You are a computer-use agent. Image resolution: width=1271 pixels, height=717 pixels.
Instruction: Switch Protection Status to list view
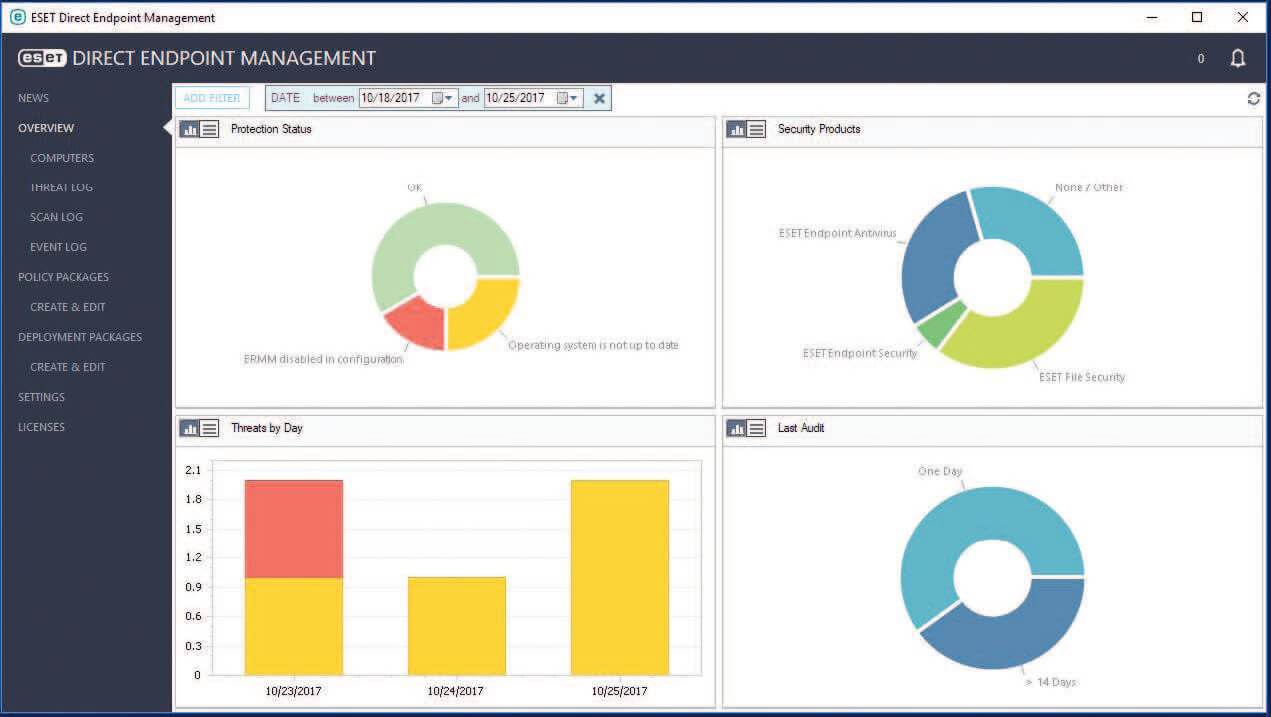(x=209, y=129)
